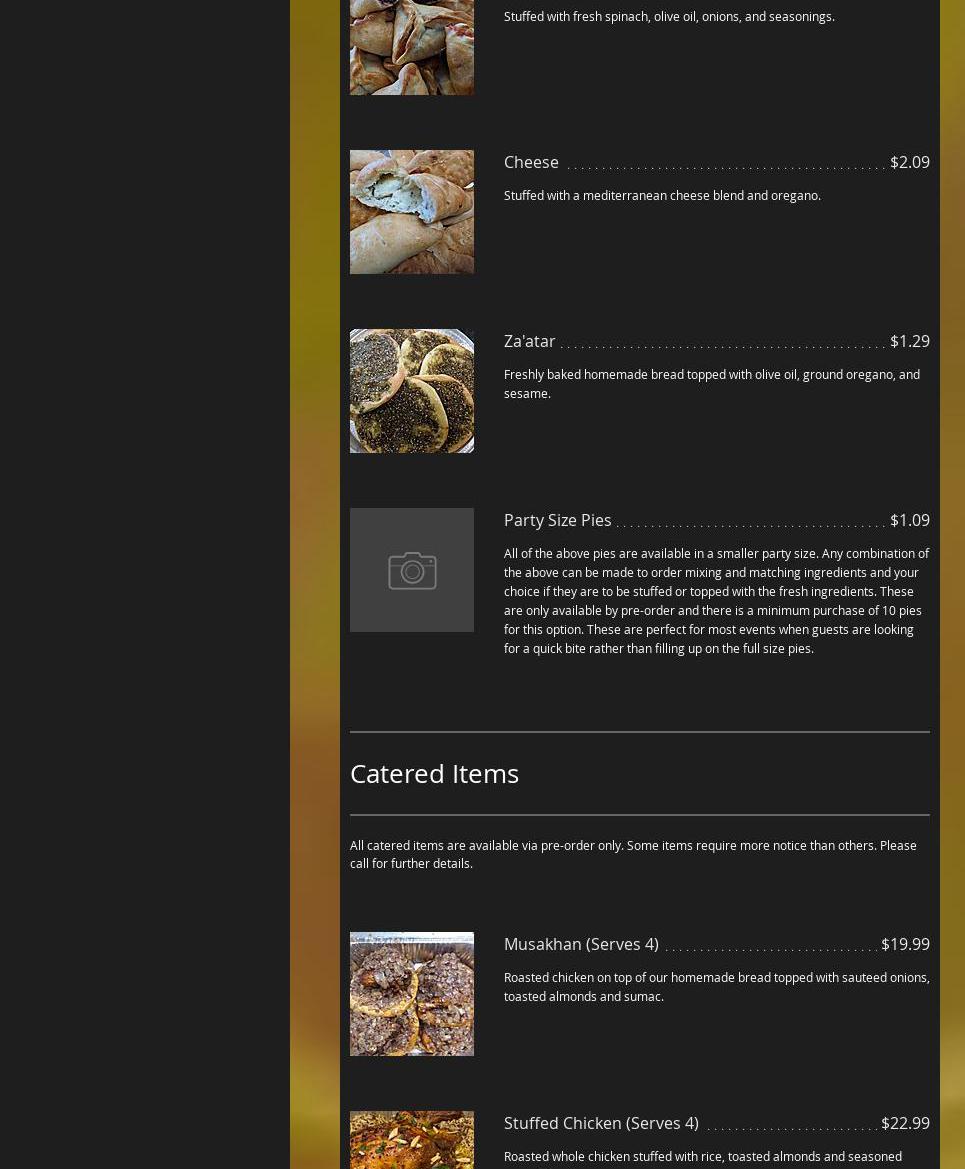Click the $19.99 Musakhan price
This screenshot has width=965, height=1169.
[x=905, y=944]
